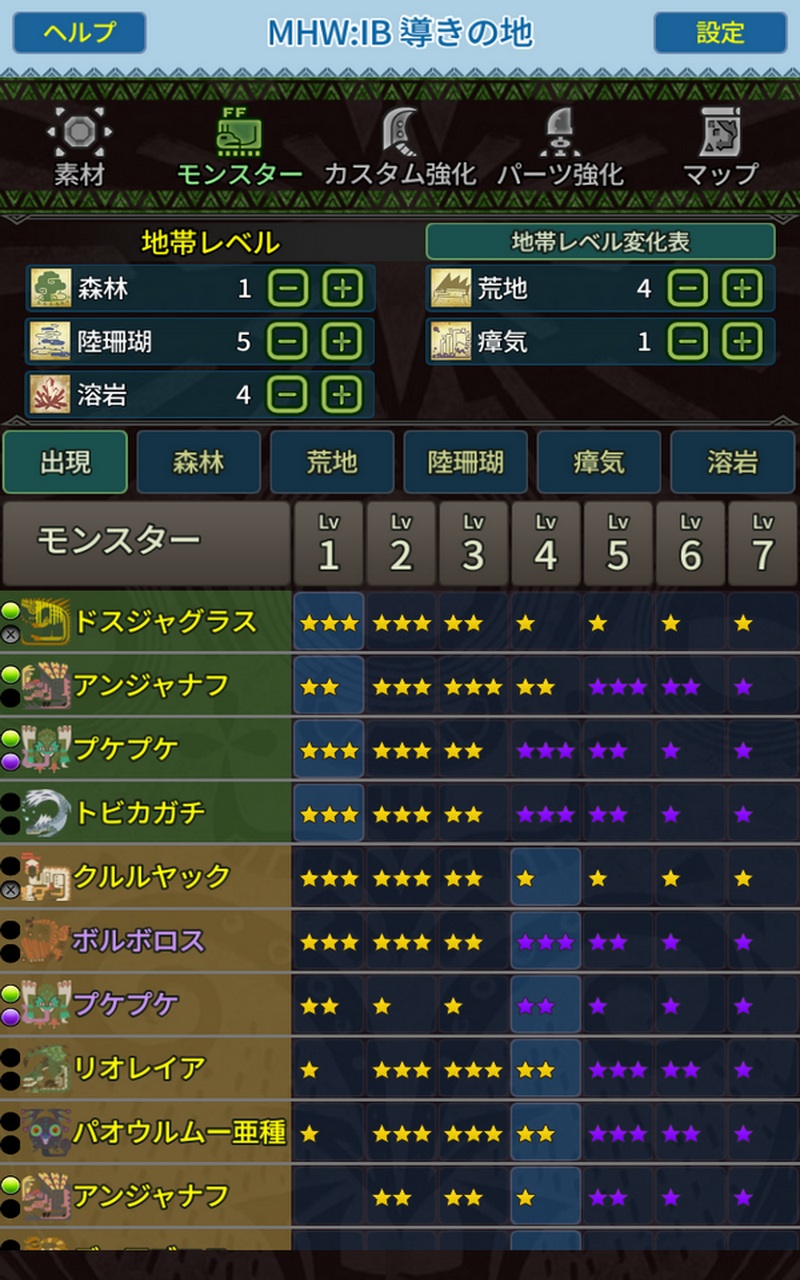800x1280 pixels.
Task: Tap the ドスジャグラス monster icon
Action: coord(45,621)
